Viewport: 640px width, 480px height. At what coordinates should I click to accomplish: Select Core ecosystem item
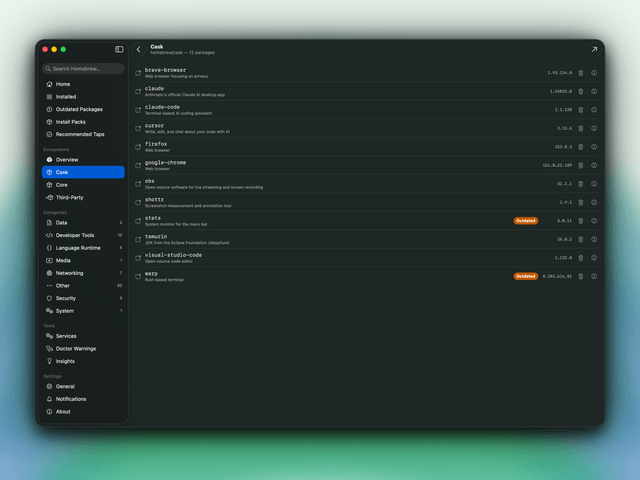point(83,185)
